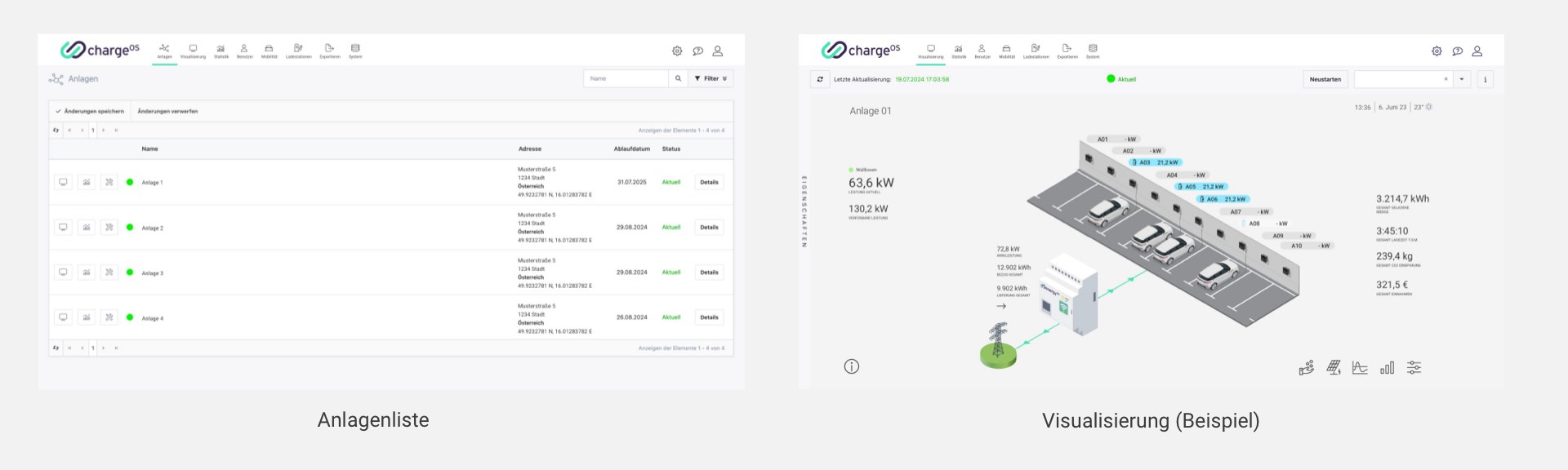
Task: Go to last page in top pager
Action: [116, 130]
